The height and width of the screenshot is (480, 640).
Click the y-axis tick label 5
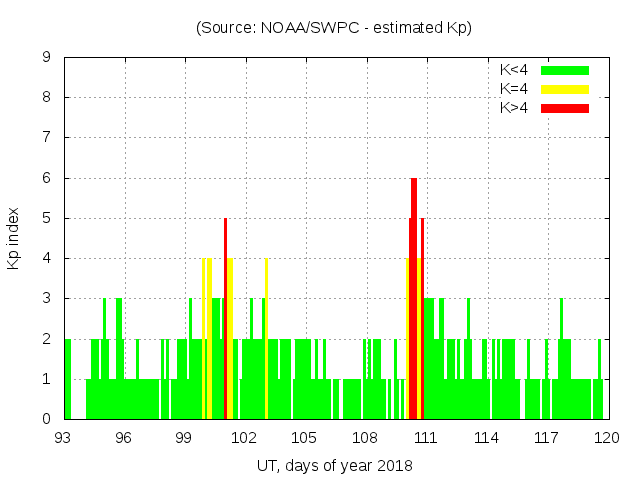tap(46, 218)
